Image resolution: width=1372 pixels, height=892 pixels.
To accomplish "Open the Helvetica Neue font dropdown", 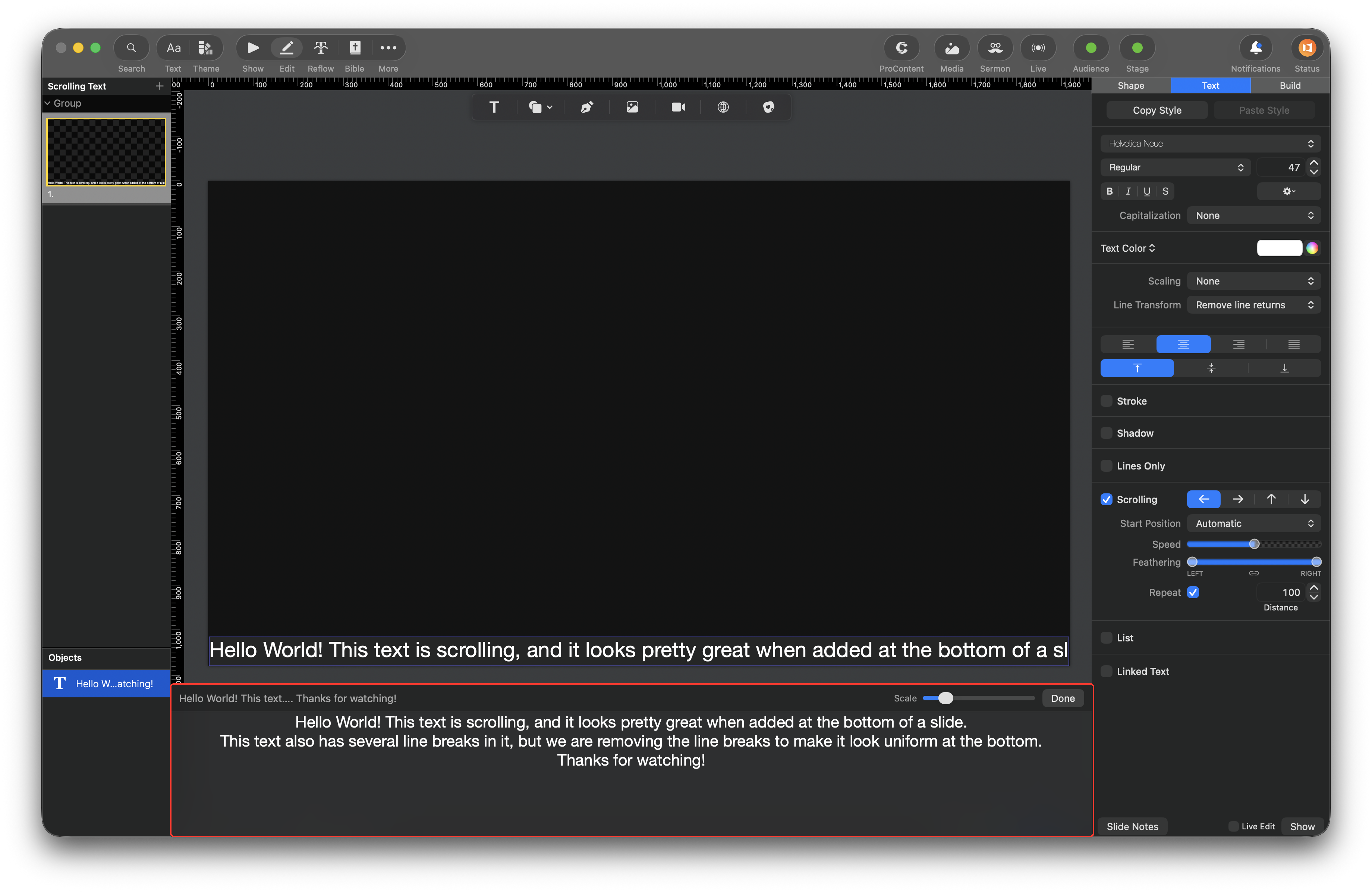I will click(1211, 144).
